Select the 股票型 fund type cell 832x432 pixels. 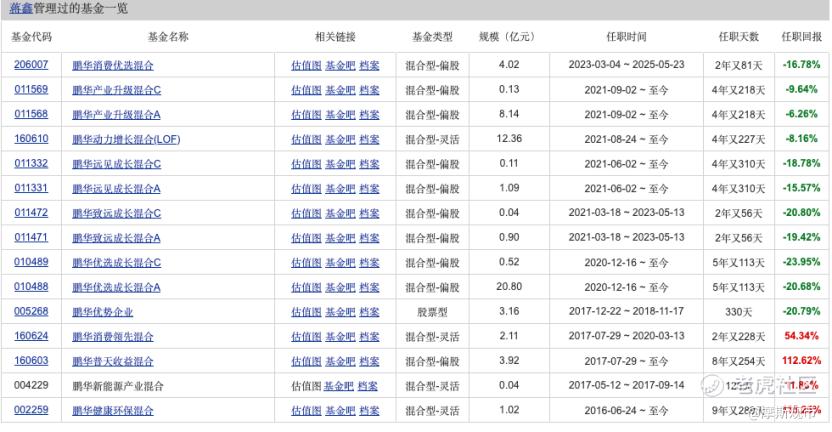432,312
